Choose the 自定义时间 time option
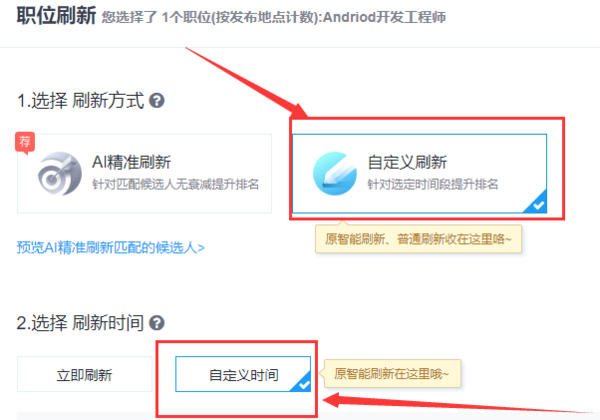The width and height of the screenshot is (600, 420). point(243,374)
